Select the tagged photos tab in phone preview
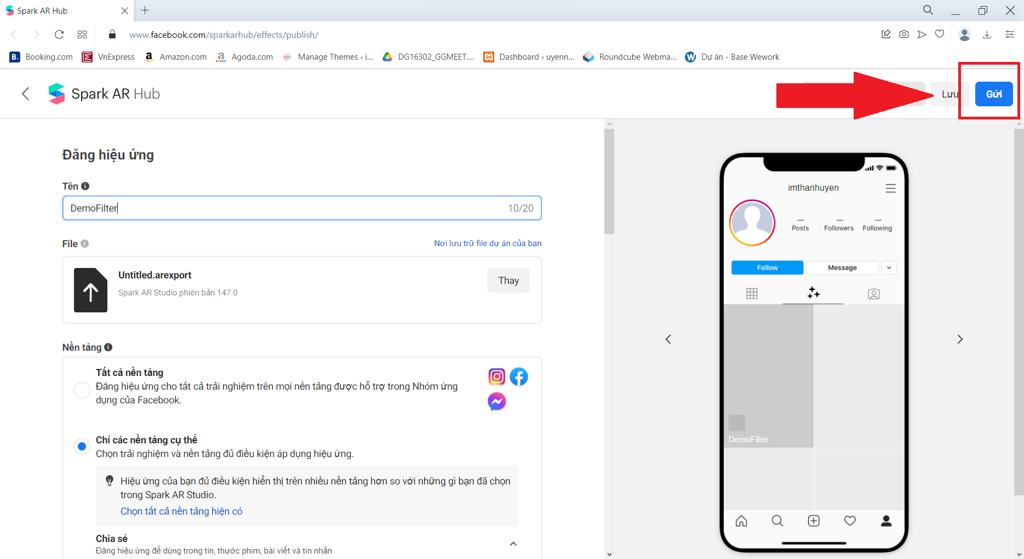 [x=873, y=294]
